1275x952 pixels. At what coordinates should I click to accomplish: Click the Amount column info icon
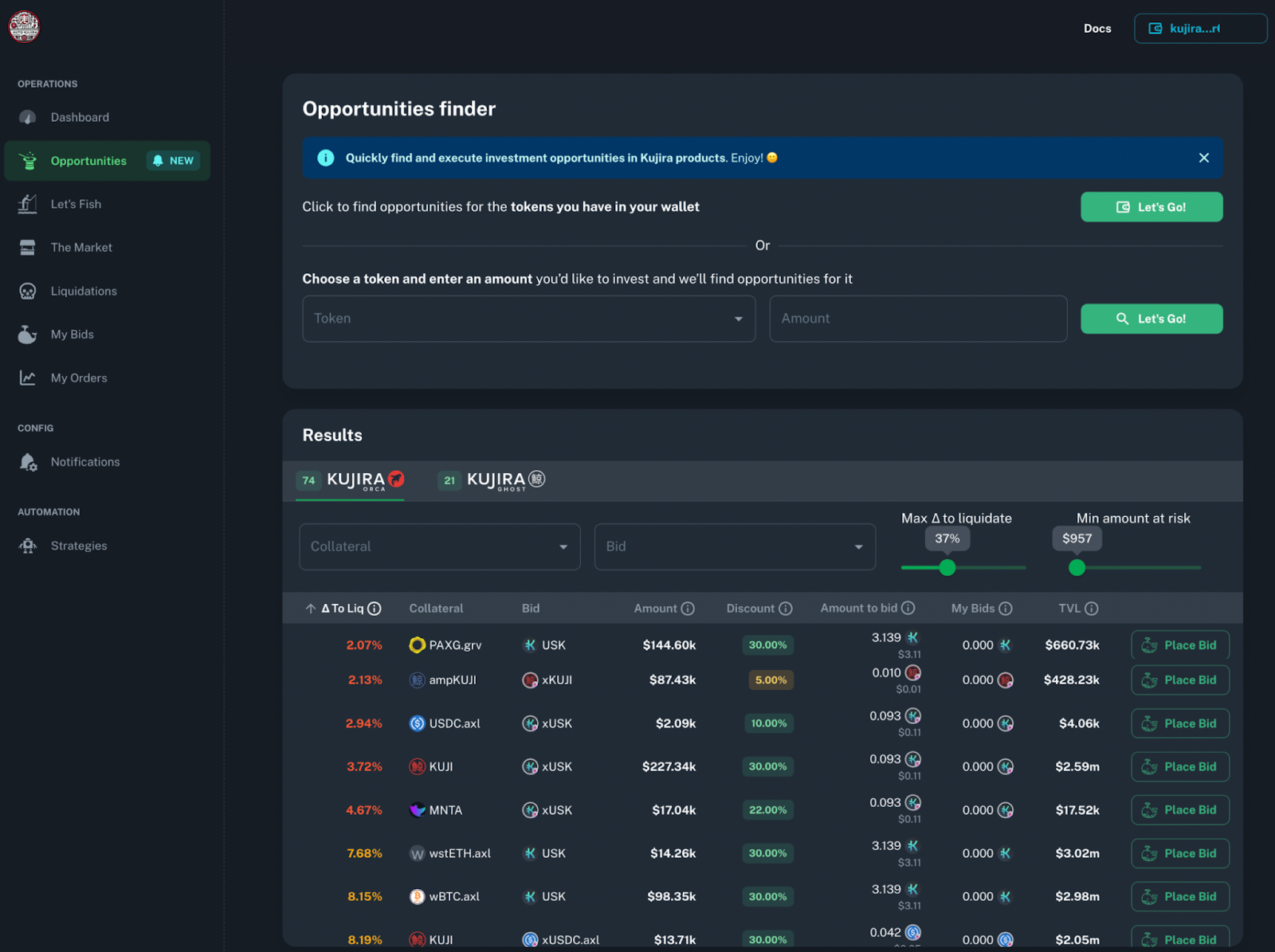coord(688,609)
